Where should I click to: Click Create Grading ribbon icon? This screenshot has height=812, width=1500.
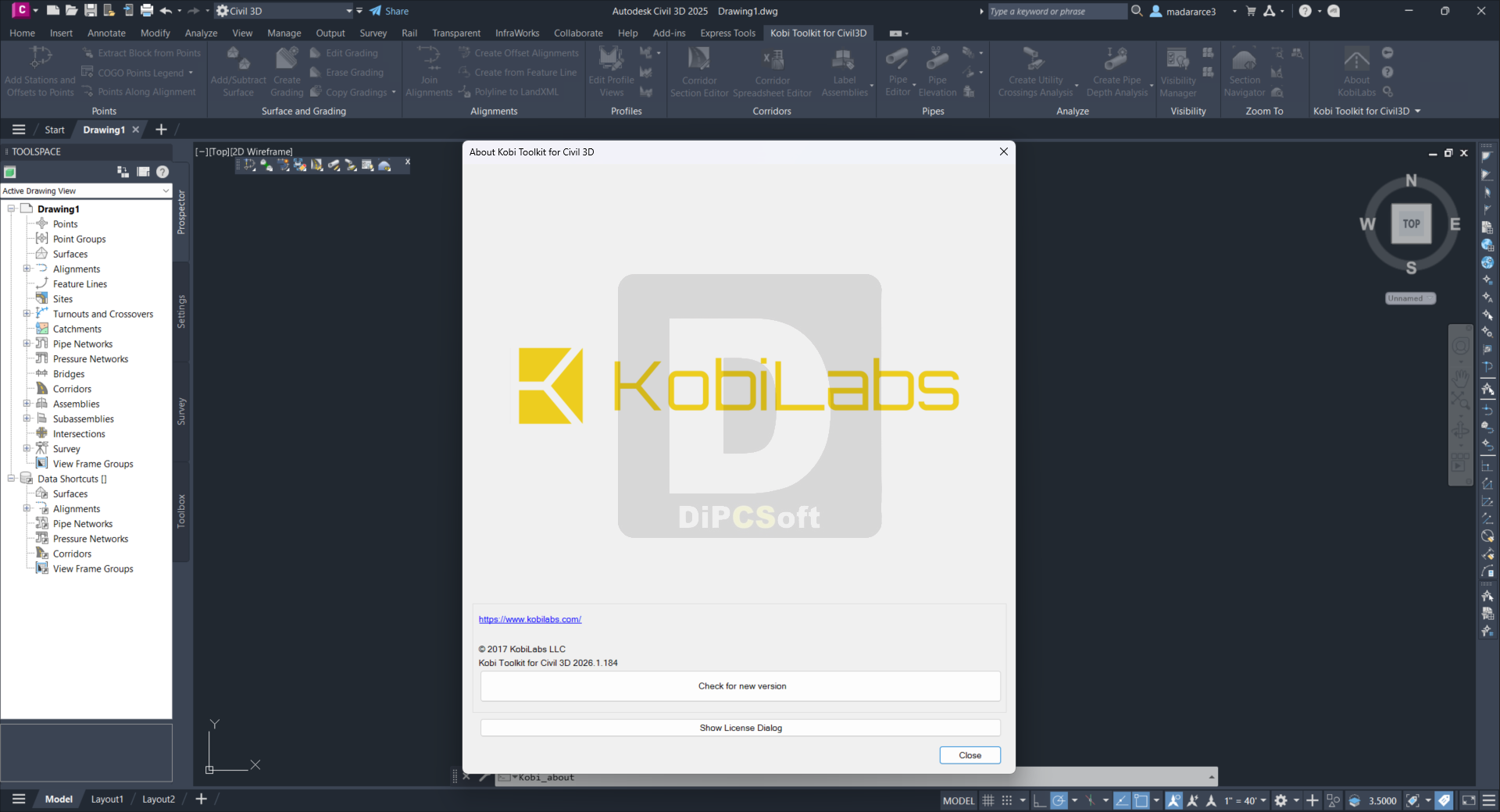click(287, 59)
